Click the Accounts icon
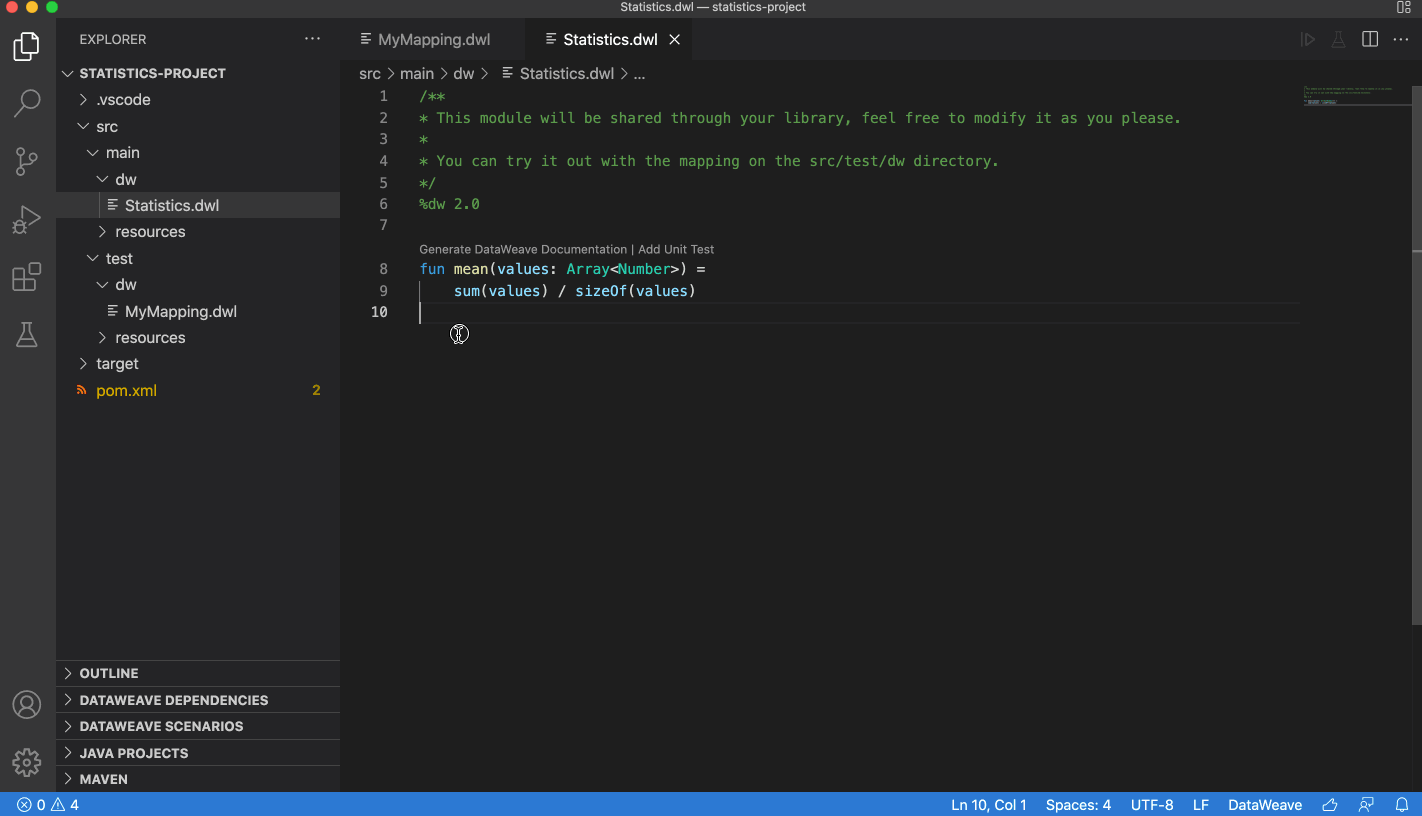Viewport: 1422px width, 816px height. 27,705
